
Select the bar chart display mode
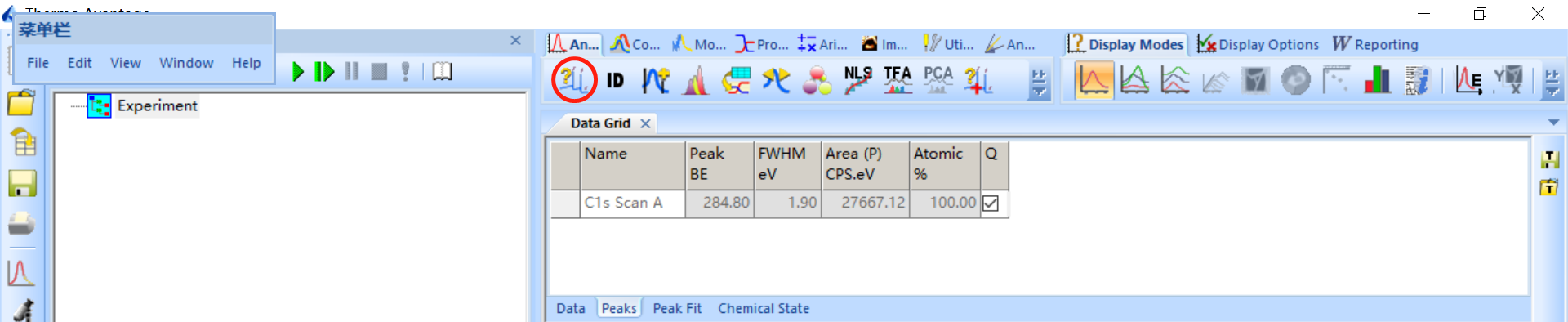(x=1377, y=80)
